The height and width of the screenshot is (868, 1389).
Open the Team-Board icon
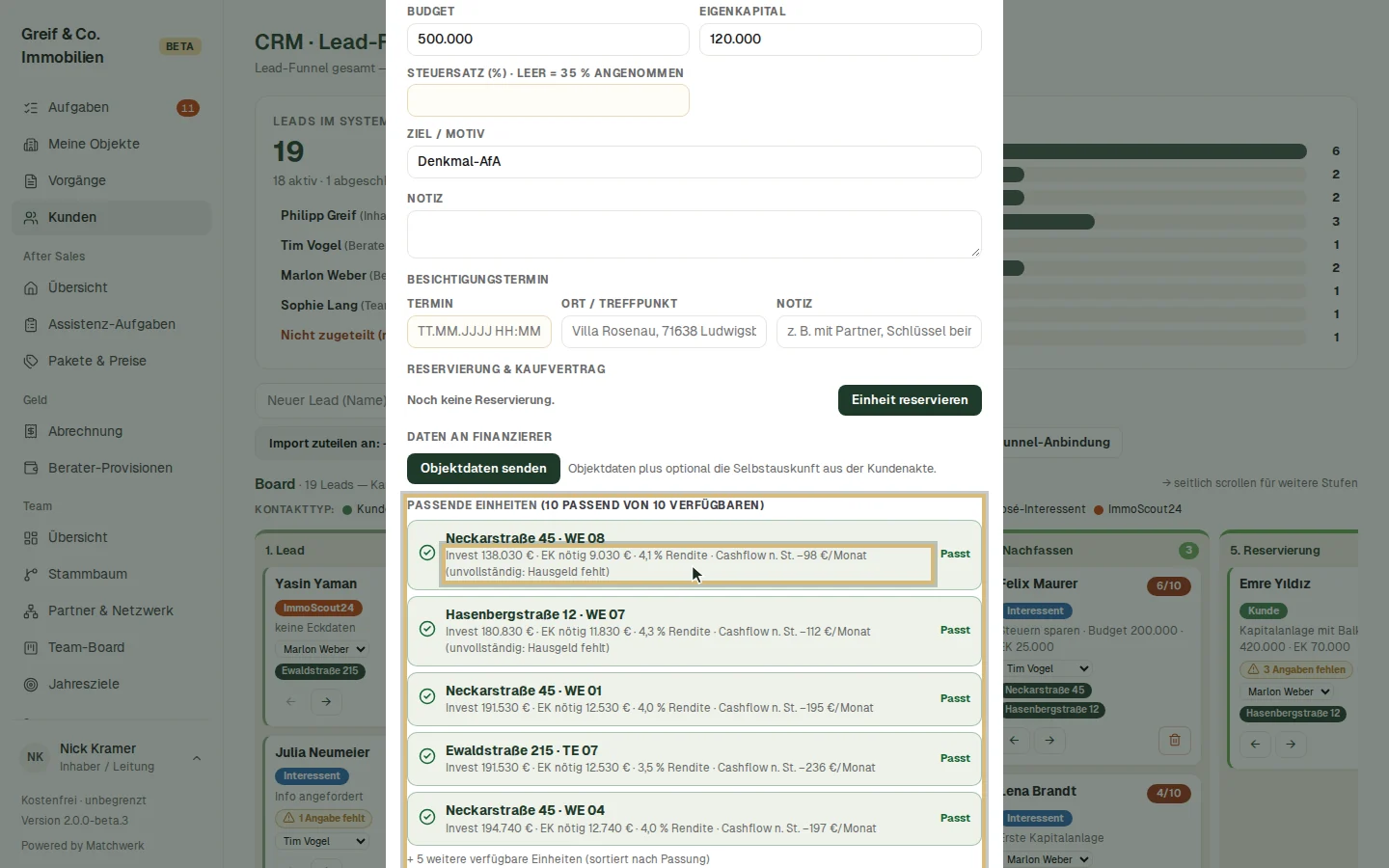point(31,648)
